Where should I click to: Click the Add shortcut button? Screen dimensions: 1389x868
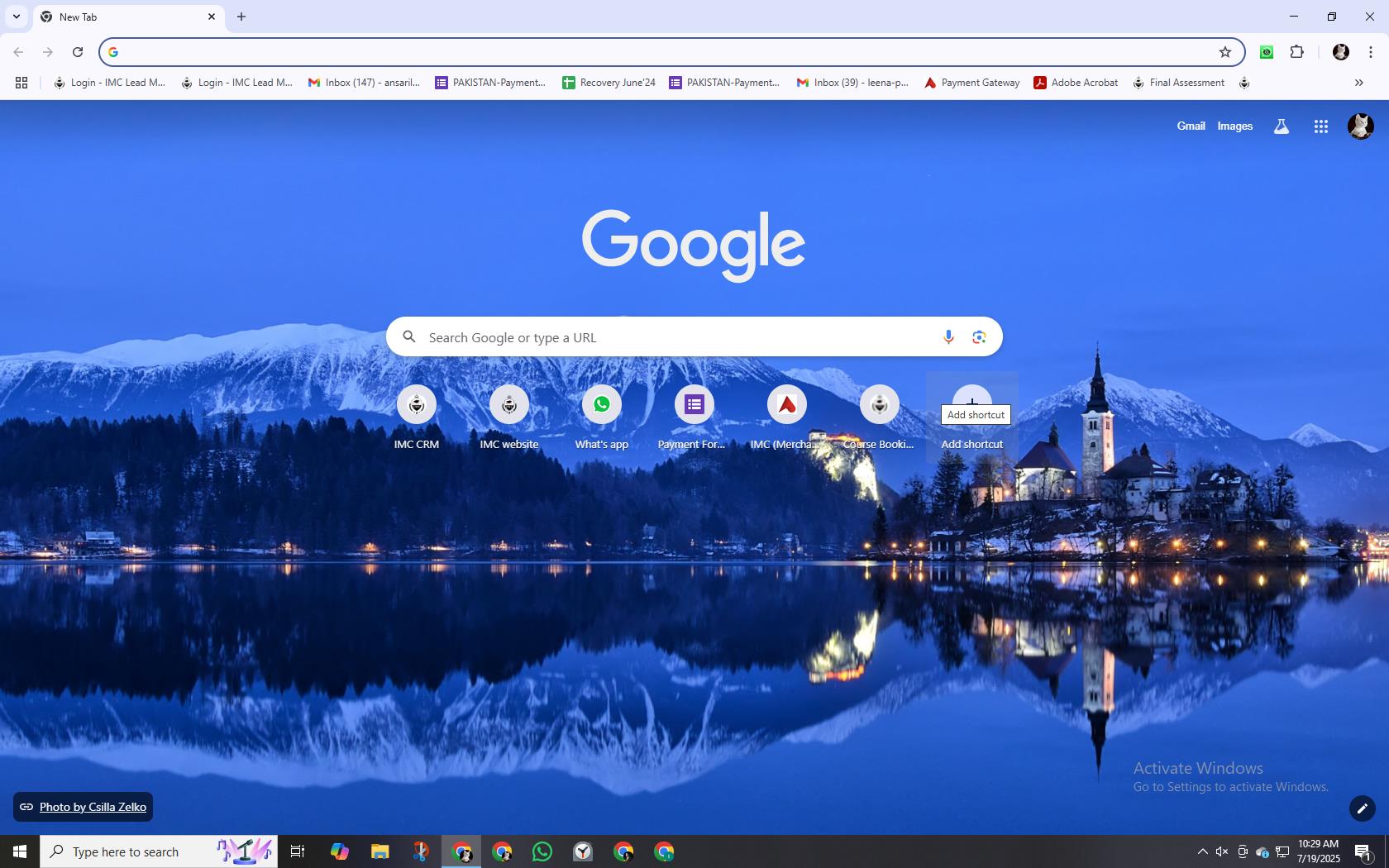[972, 418]
